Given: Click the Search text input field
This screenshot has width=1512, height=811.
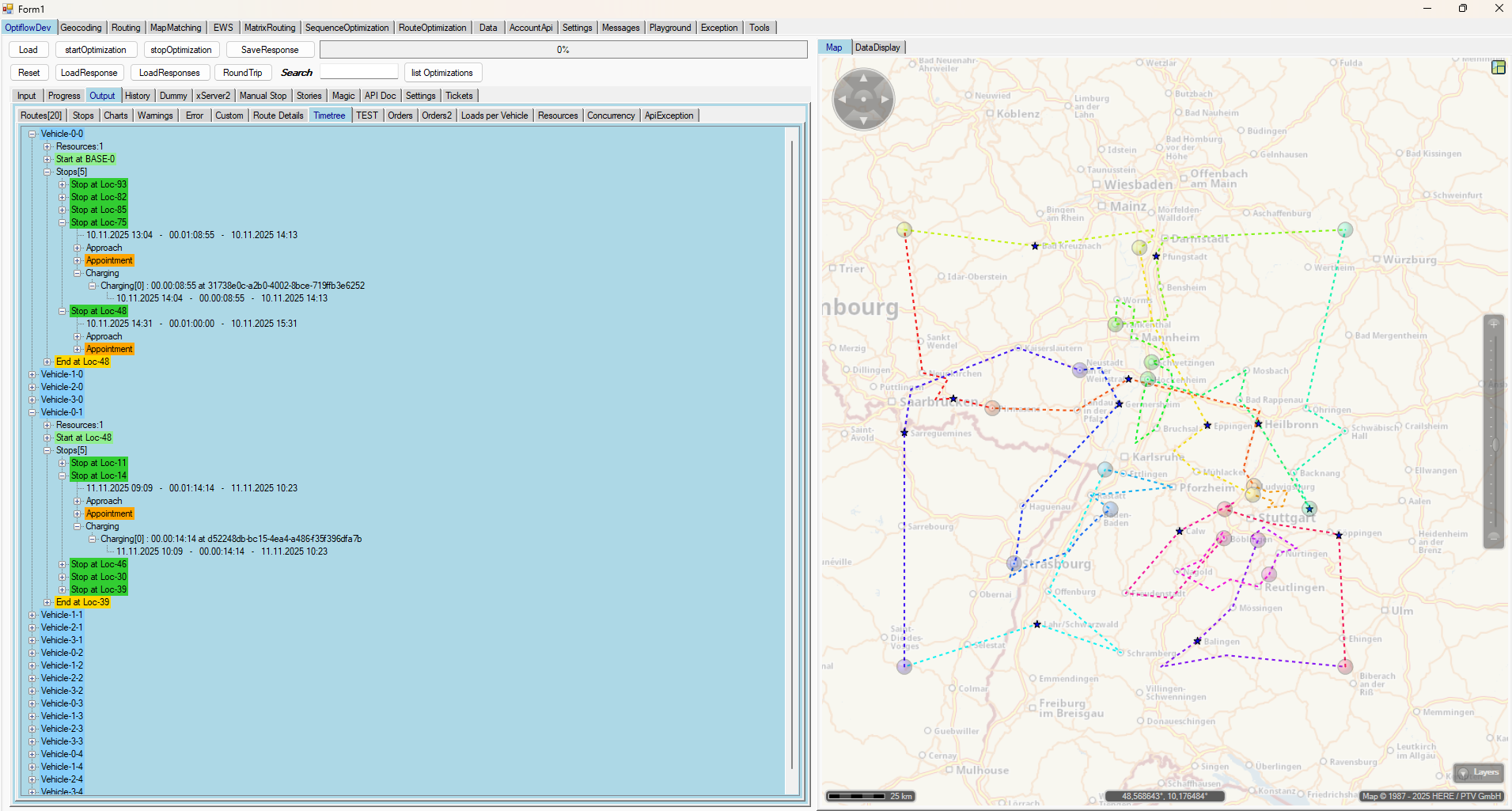Looking at the screenshot, I should pyautogui.click(x=359, y=72).
